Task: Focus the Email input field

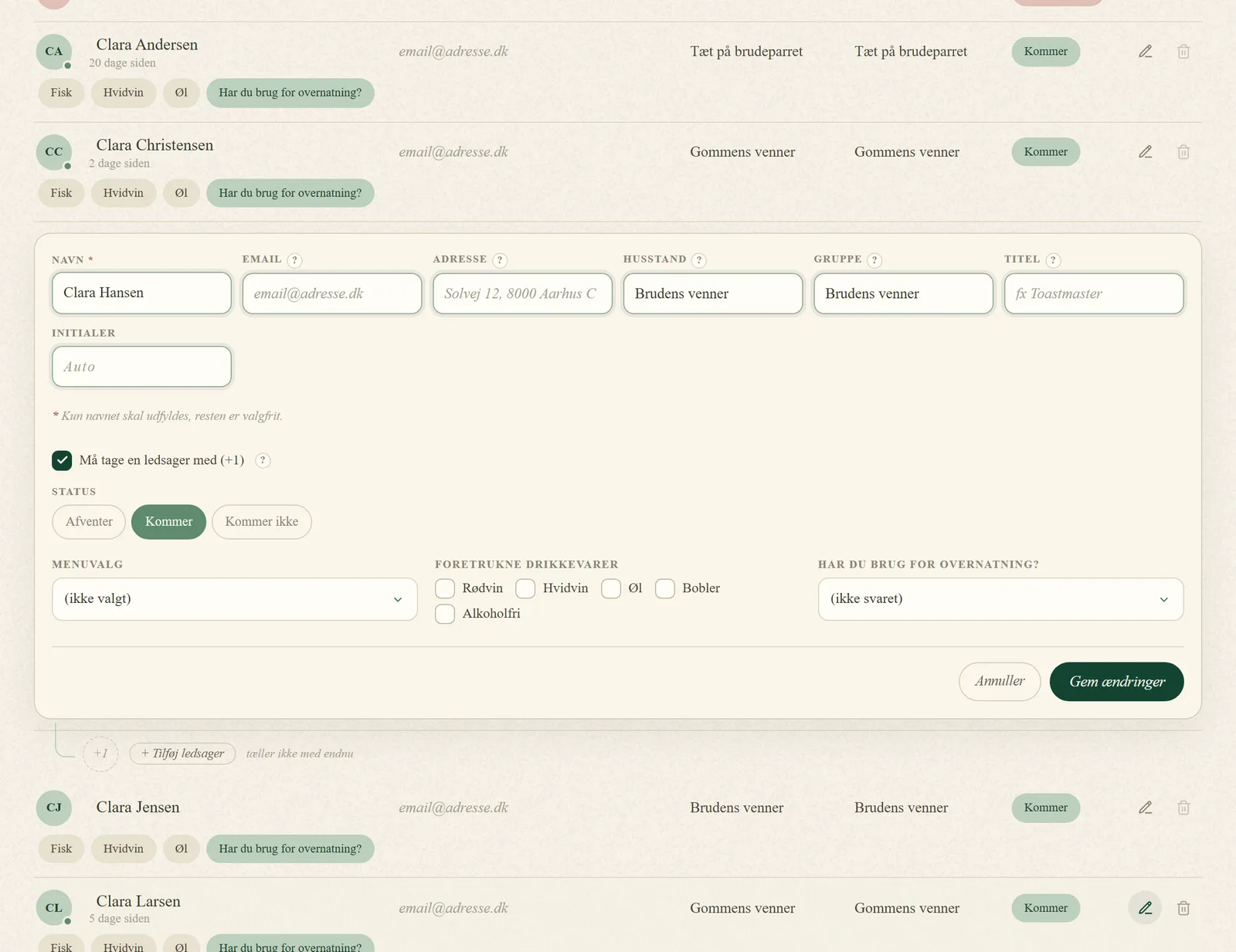Action: [x=332, y=293]
